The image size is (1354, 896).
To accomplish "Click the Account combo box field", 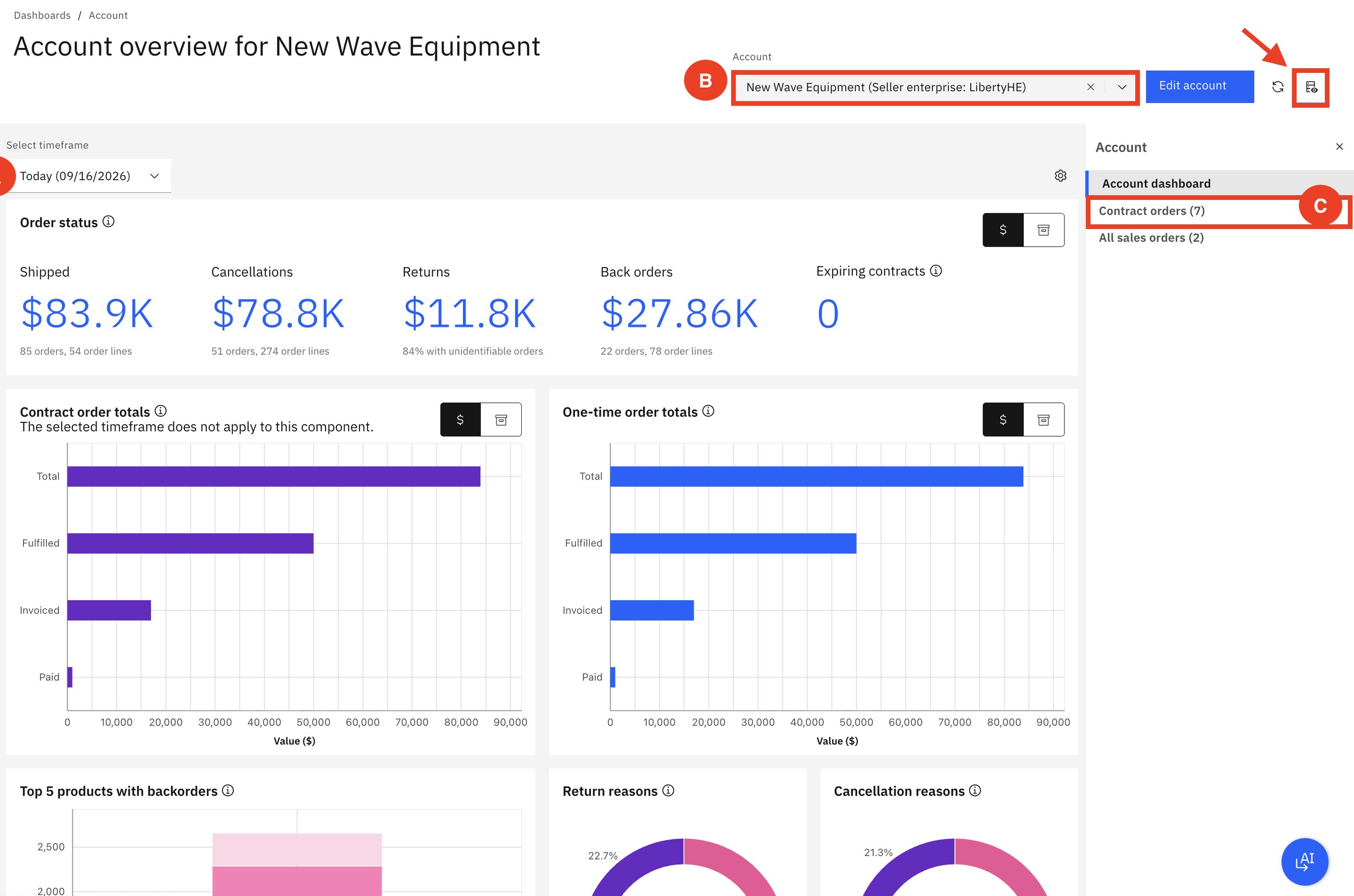I will tap(935, 87).
